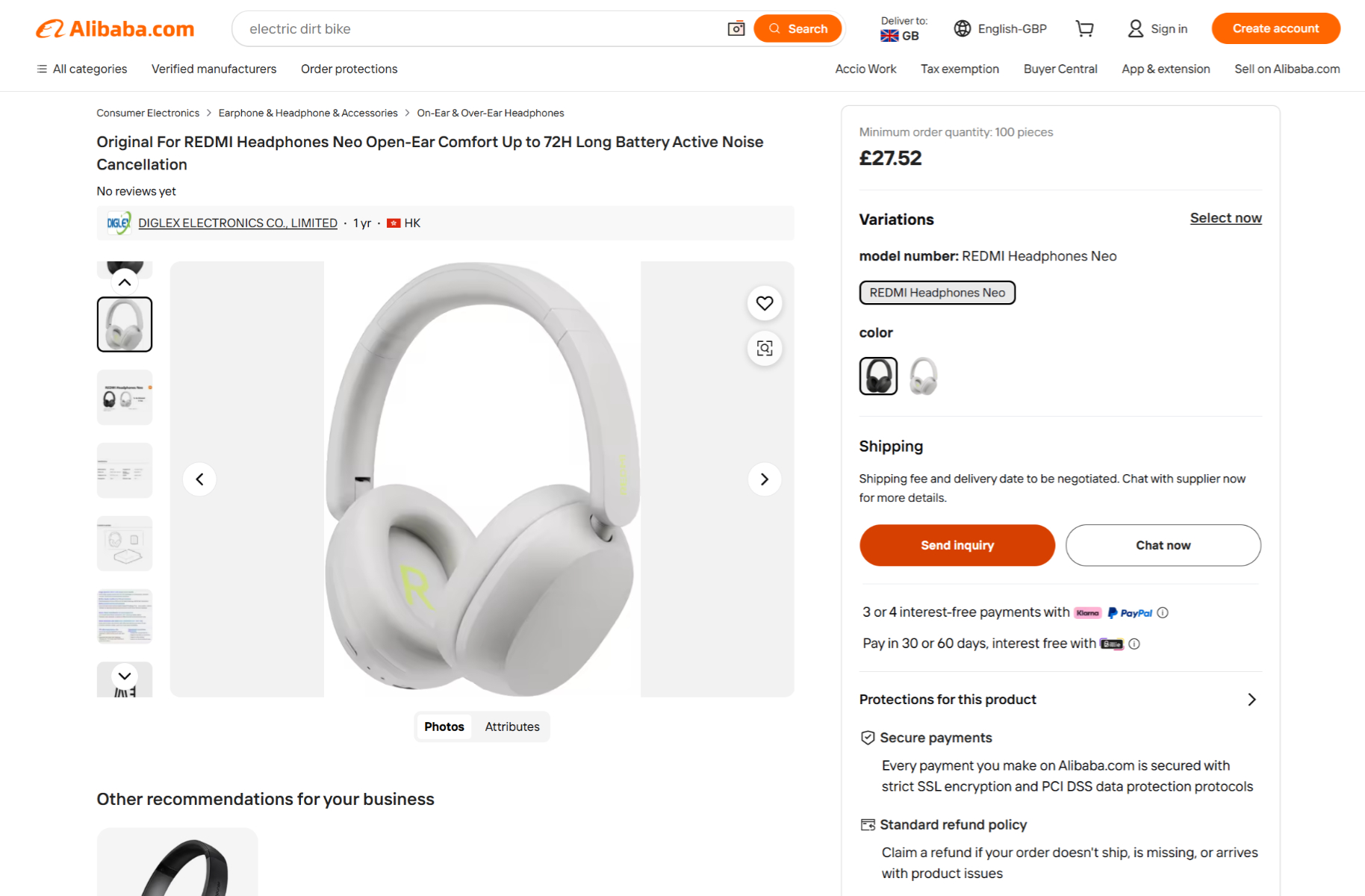Image resolution: width=1365 pixels, height=896 pixels.
Task: Switch to the Attributes tab
Action: (x=512, y=727)
